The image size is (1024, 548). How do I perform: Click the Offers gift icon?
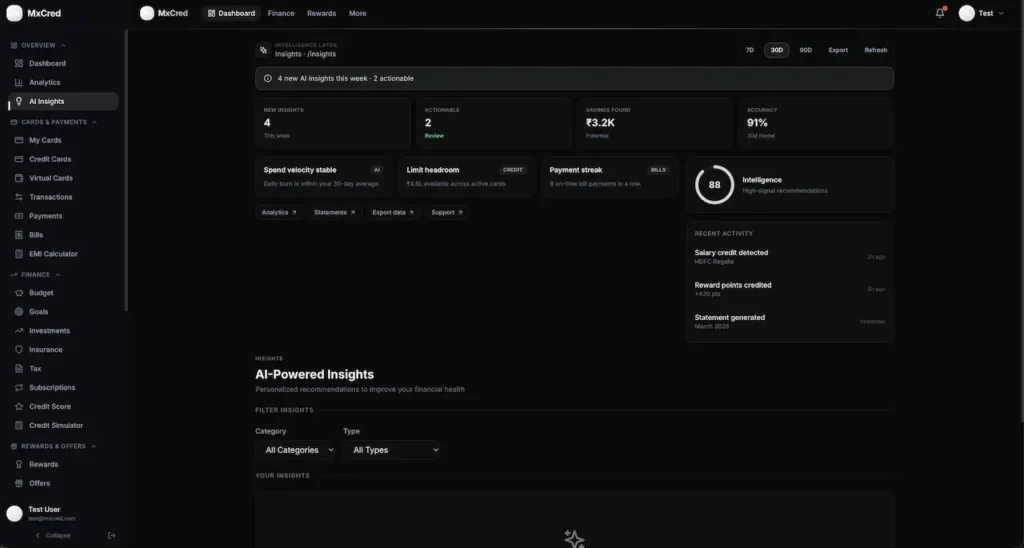pyautogui.click(x=19, y=483)
